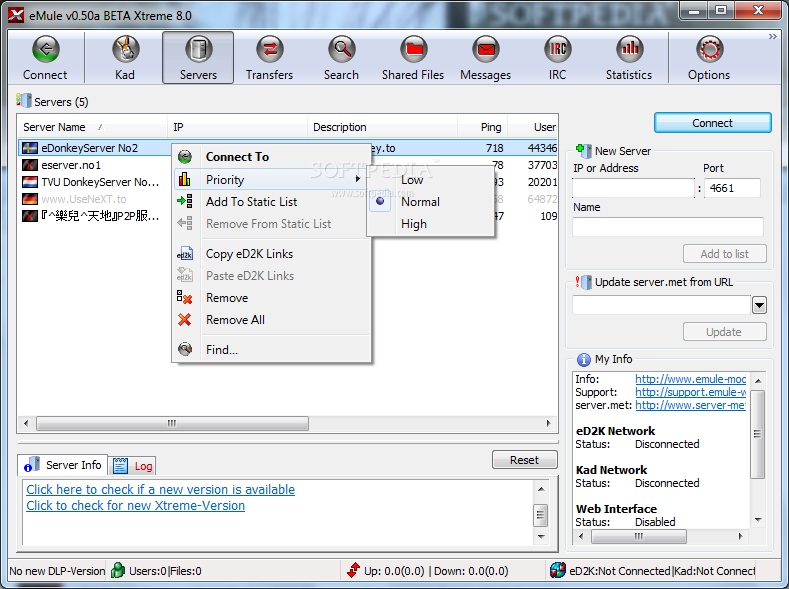Switch to the Server Info tab

63,465
